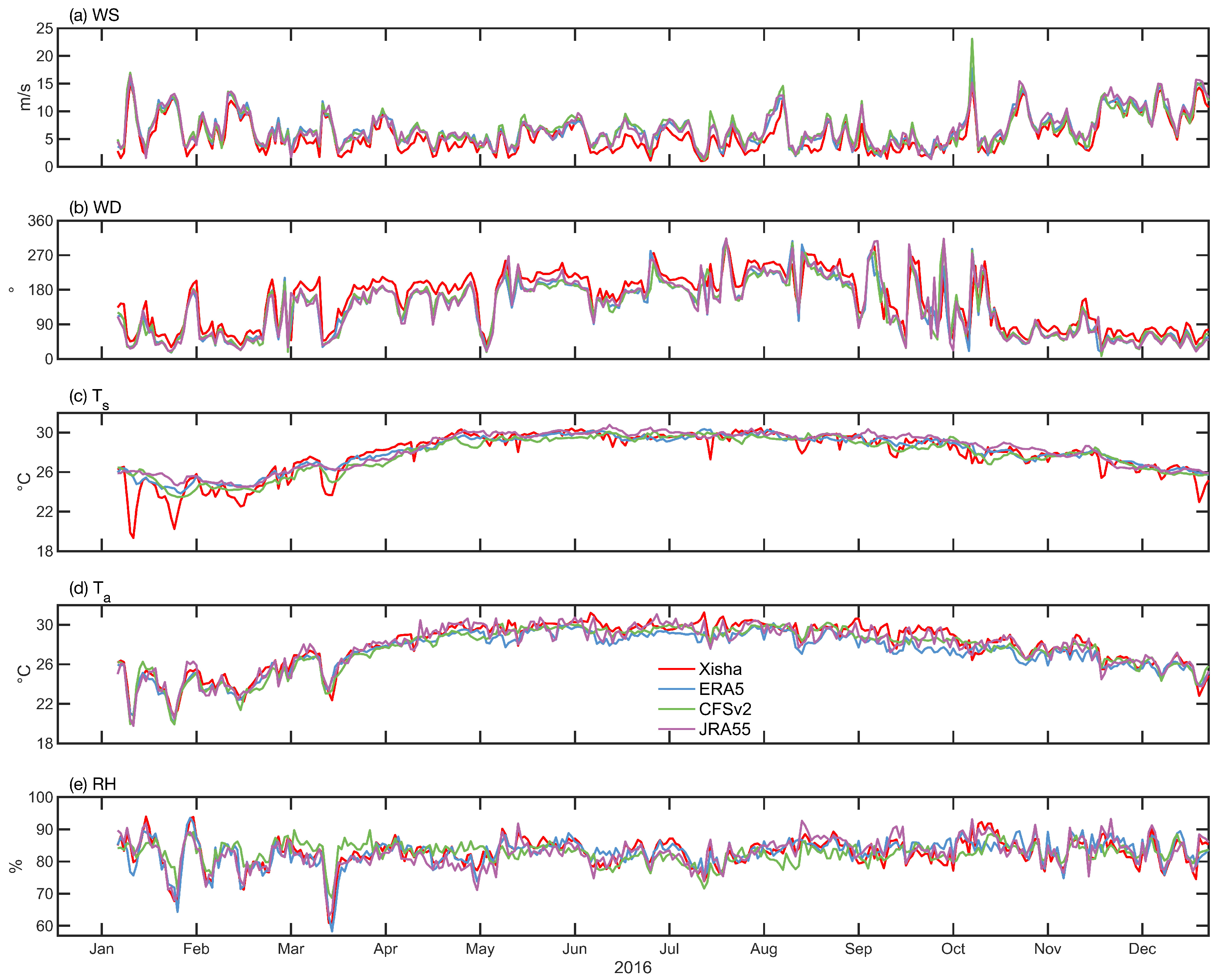Image resolution: width=1226 pixels, height=980 pixels.
Task: Click the 100 tick label in RH panel
Action: click(x=40, y=797)
